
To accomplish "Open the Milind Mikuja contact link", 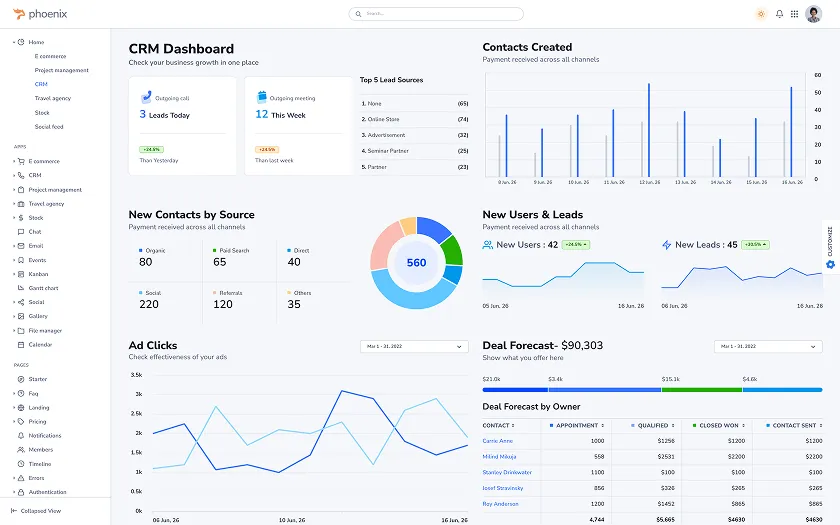I will [x=499, y=456].
